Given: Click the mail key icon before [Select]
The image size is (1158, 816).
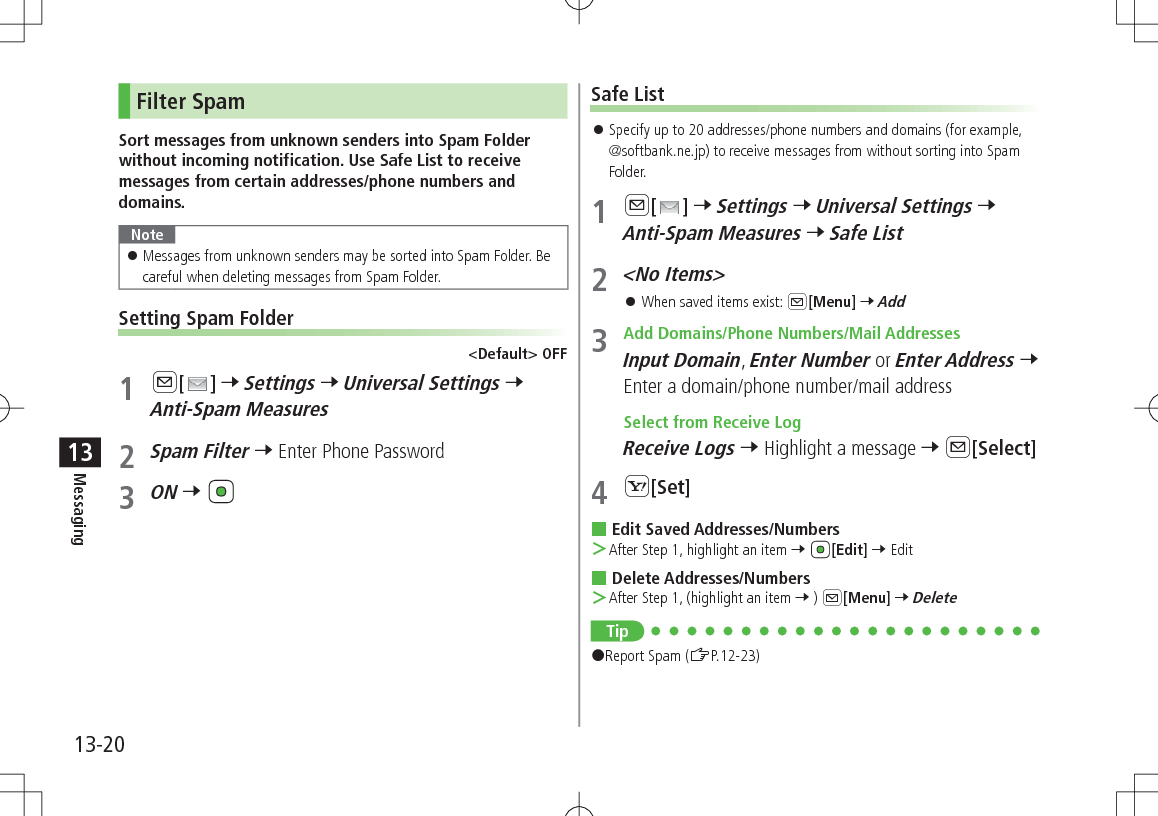Looking at the screenshot, I should [x=958, y=447].
